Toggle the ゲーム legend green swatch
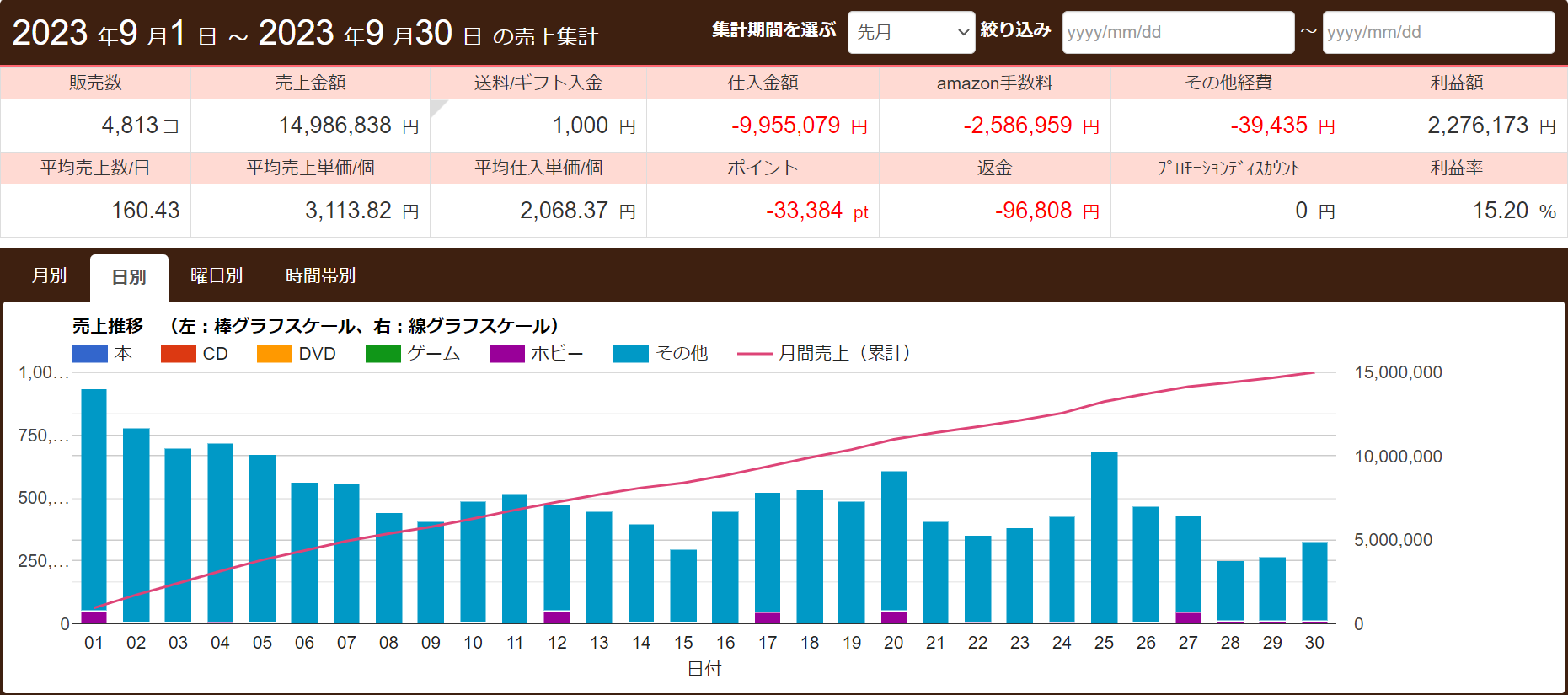 click(x=383, y=354)
